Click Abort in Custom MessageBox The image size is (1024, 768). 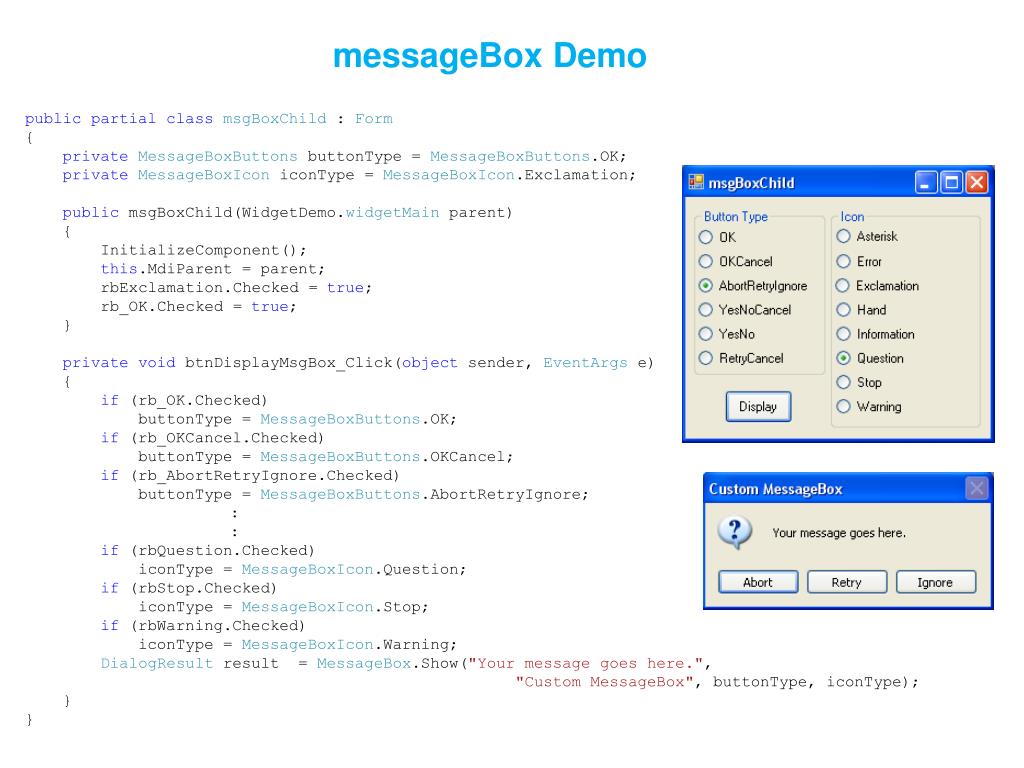tap(758, 582)
